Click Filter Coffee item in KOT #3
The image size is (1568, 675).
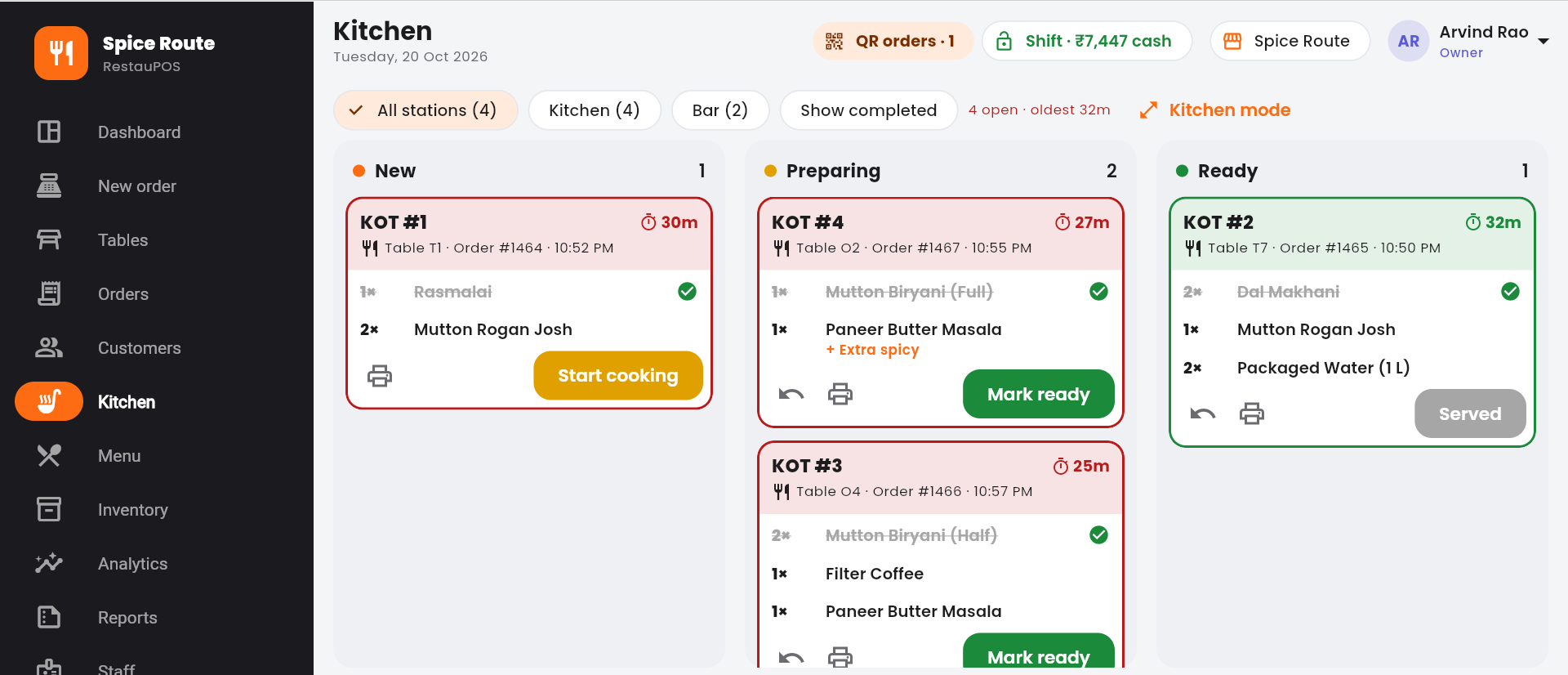(875, 574)
